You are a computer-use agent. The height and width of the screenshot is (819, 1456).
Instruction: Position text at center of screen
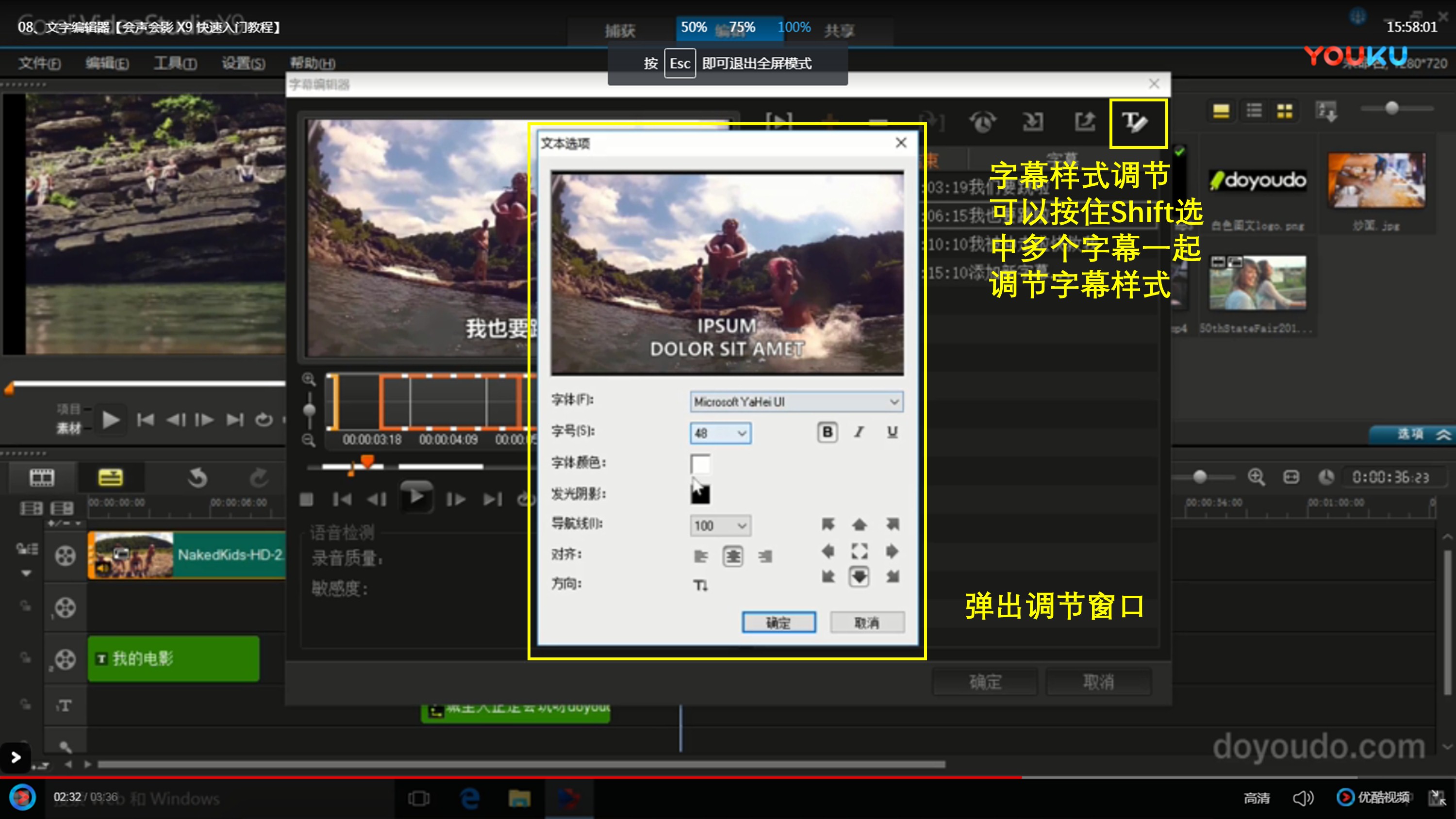pyautogui.click(x=859, y=551)
